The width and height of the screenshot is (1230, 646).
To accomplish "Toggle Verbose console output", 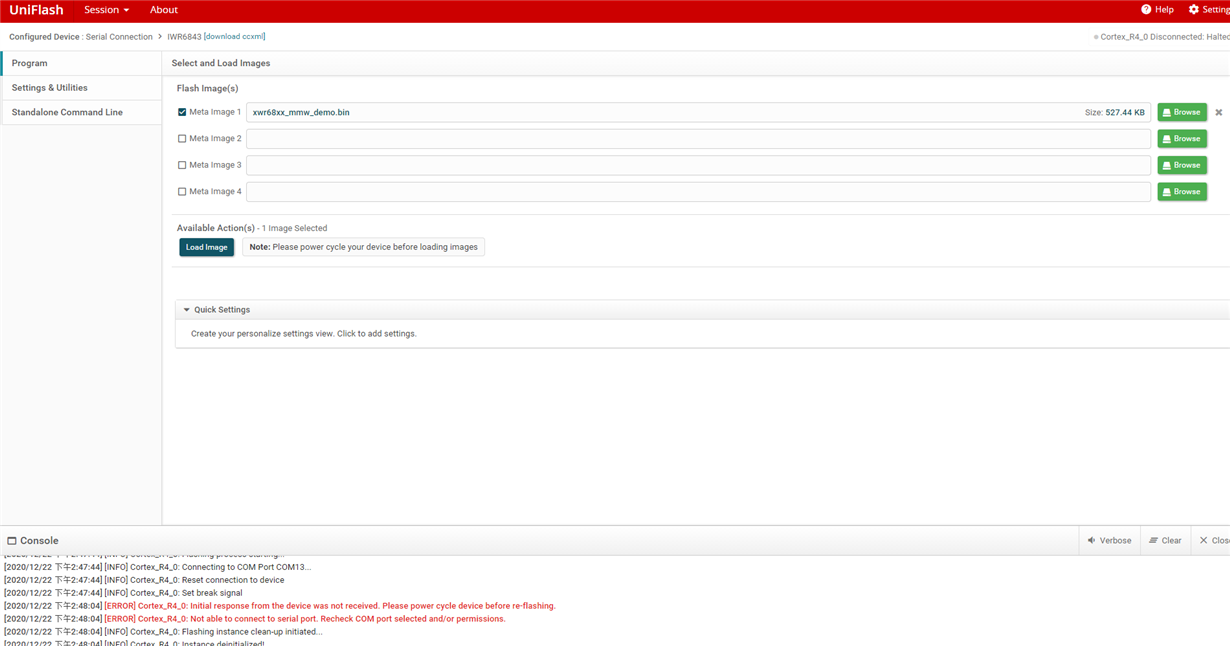I will click(1110, 541).
